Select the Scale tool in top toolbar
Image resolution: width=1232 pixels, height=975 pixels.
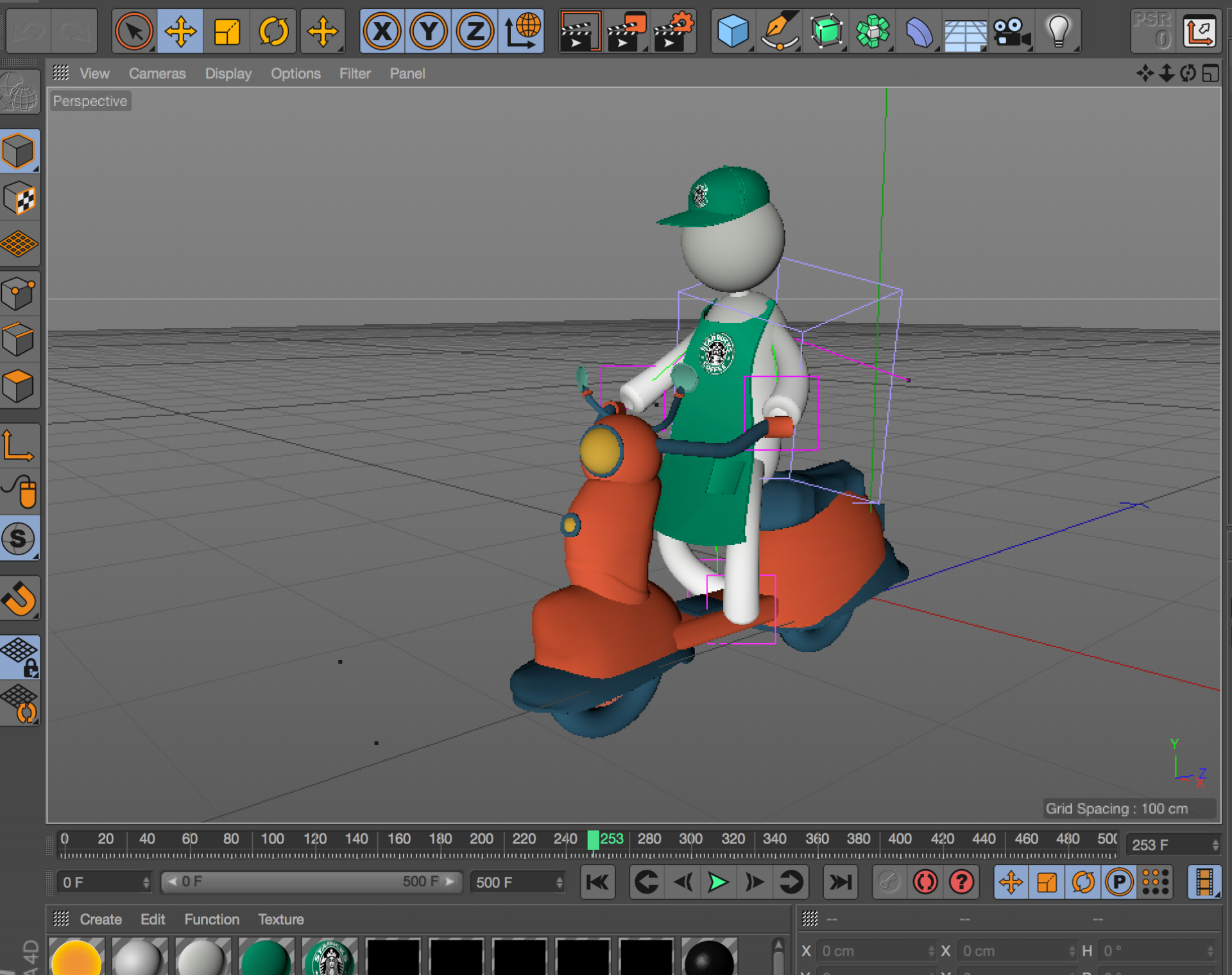227,31
